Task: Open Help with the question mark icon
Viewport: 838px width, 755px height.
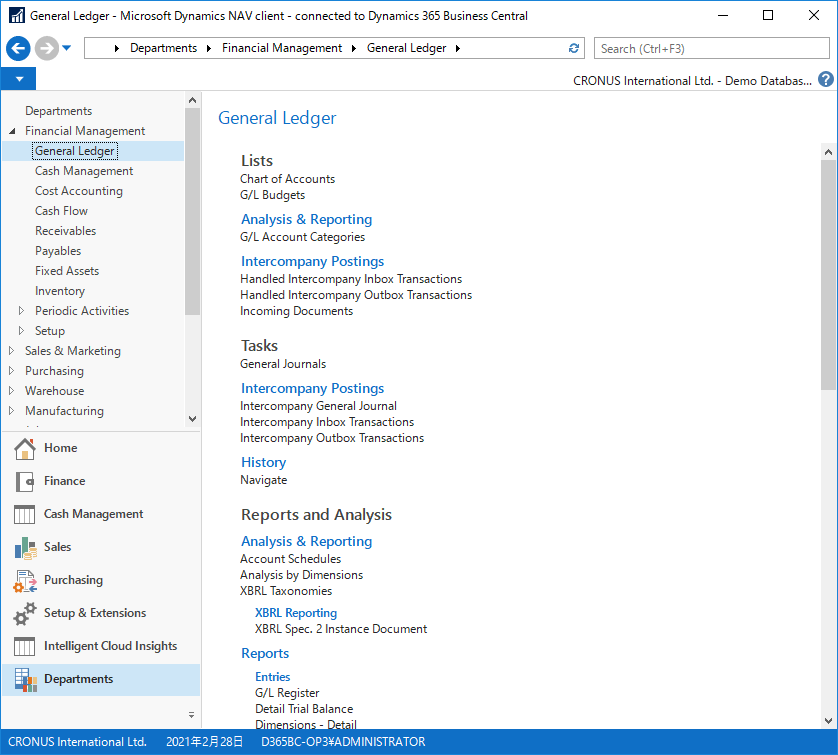Action: (826, 80)
